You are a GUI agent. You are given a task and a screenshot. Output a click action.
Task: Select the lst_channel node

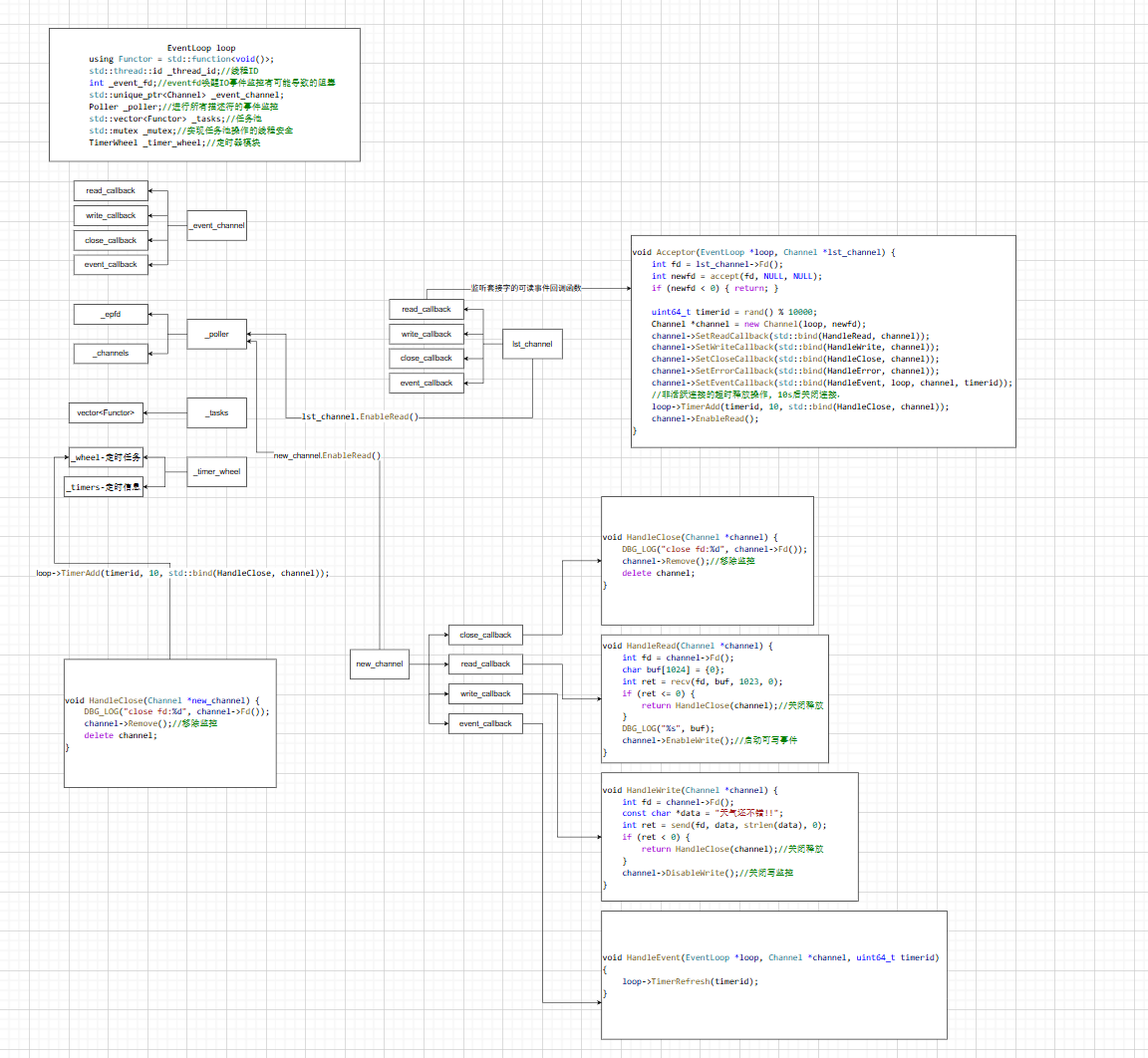click(x=532, y=344)
